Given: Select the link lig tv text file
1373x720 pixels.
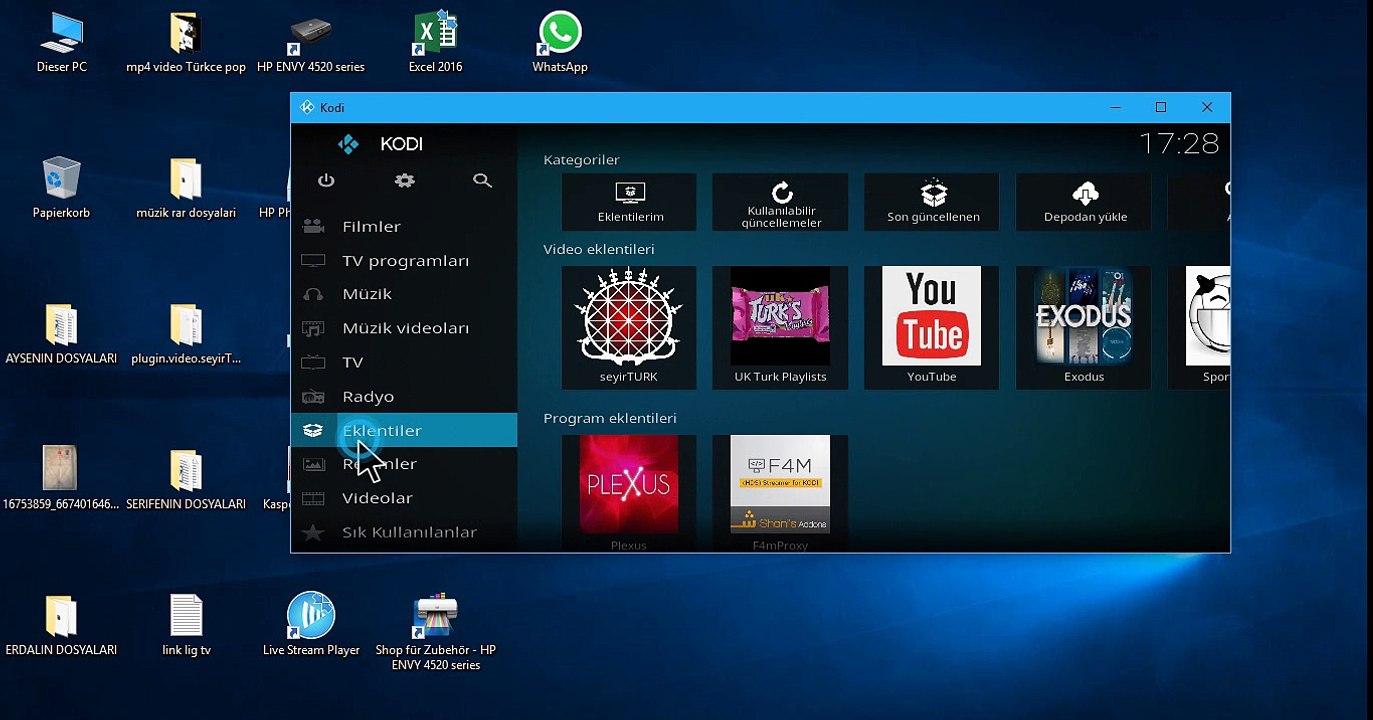Looking at the screenshot, I should pos(186,626).
